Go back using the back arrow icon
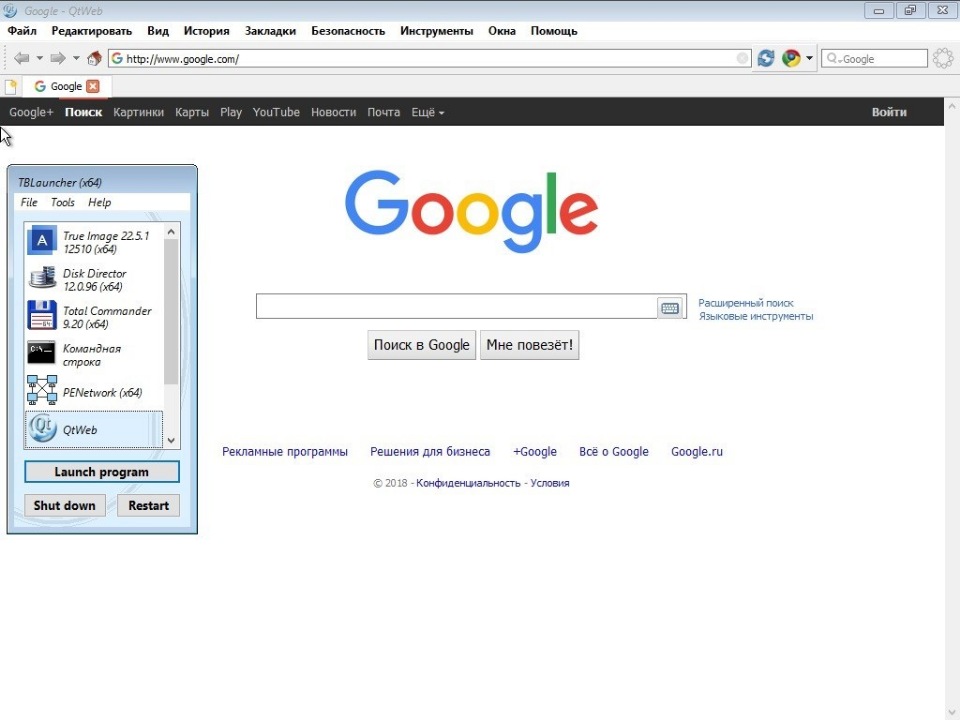This screenshot has width=960, height=720. coord(21,58)
